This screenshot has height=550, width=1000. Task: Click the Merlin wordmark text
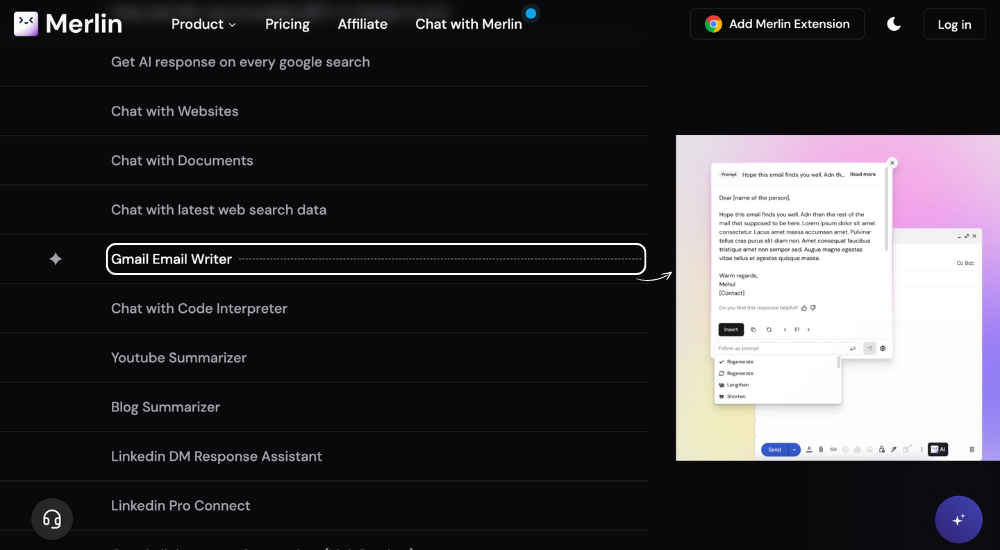pyautogui.click(x=84, y=24)
